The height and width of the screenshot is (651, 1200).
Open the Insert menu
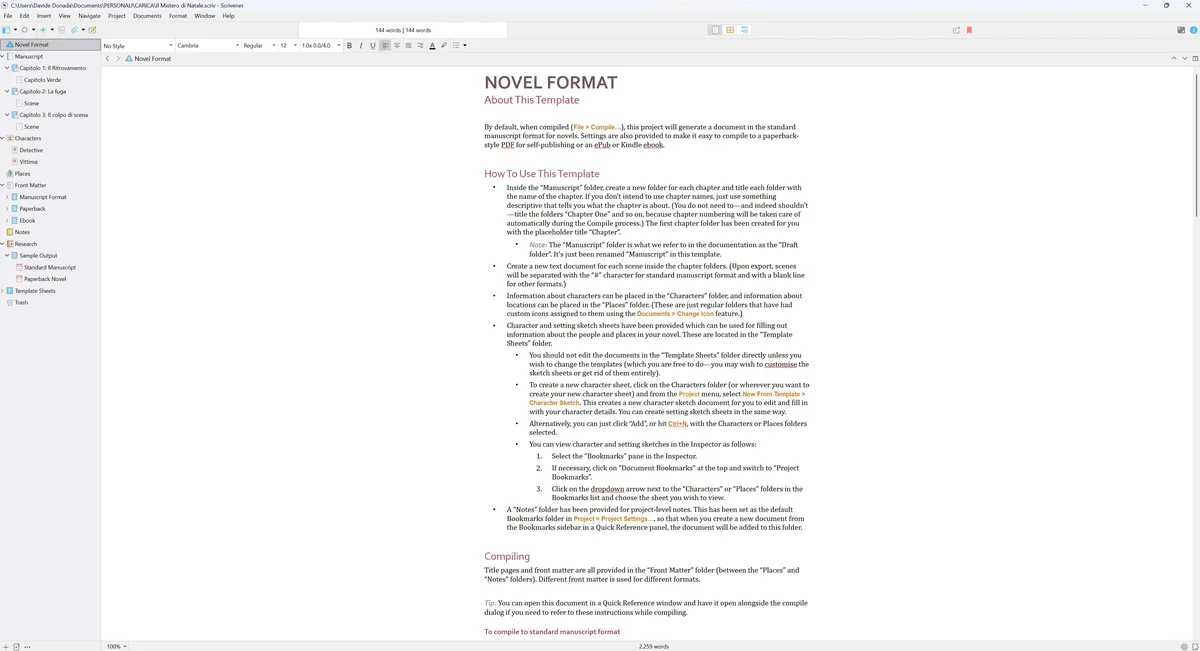(44, 16)
